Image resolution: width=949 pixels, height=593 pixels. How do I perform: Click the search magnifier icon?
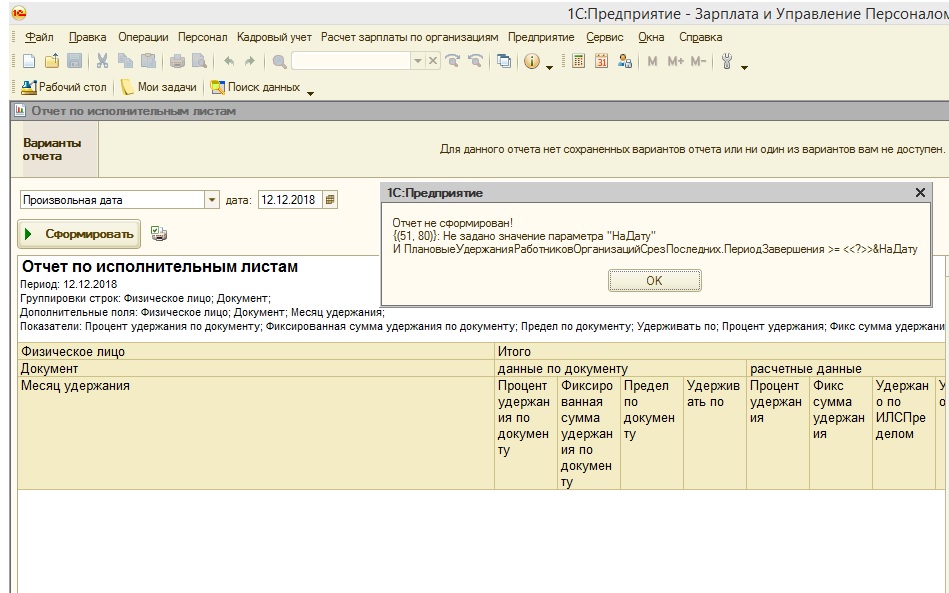pos(279,61)
